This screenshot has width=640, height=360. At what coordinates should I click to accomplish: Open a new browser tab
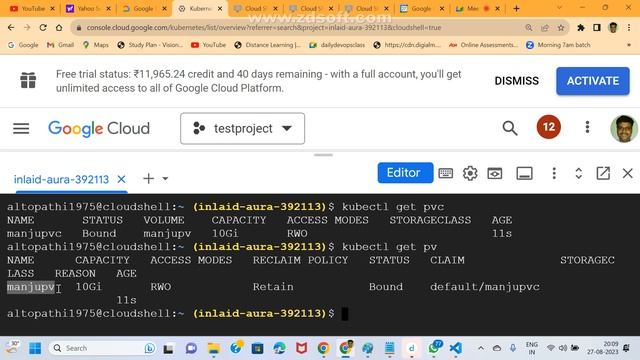[516, 8]
